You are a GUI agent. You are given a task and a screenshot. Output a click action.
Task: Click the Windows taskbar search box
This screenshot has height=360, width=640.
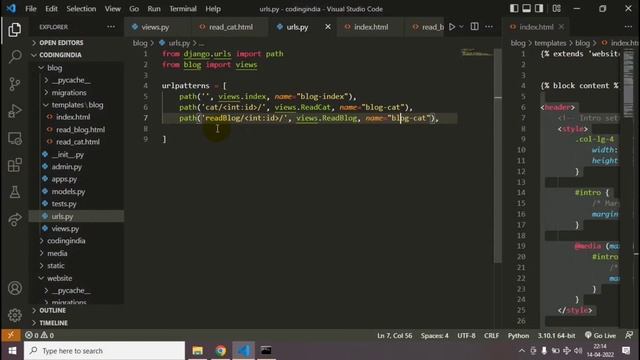point(104,351)
